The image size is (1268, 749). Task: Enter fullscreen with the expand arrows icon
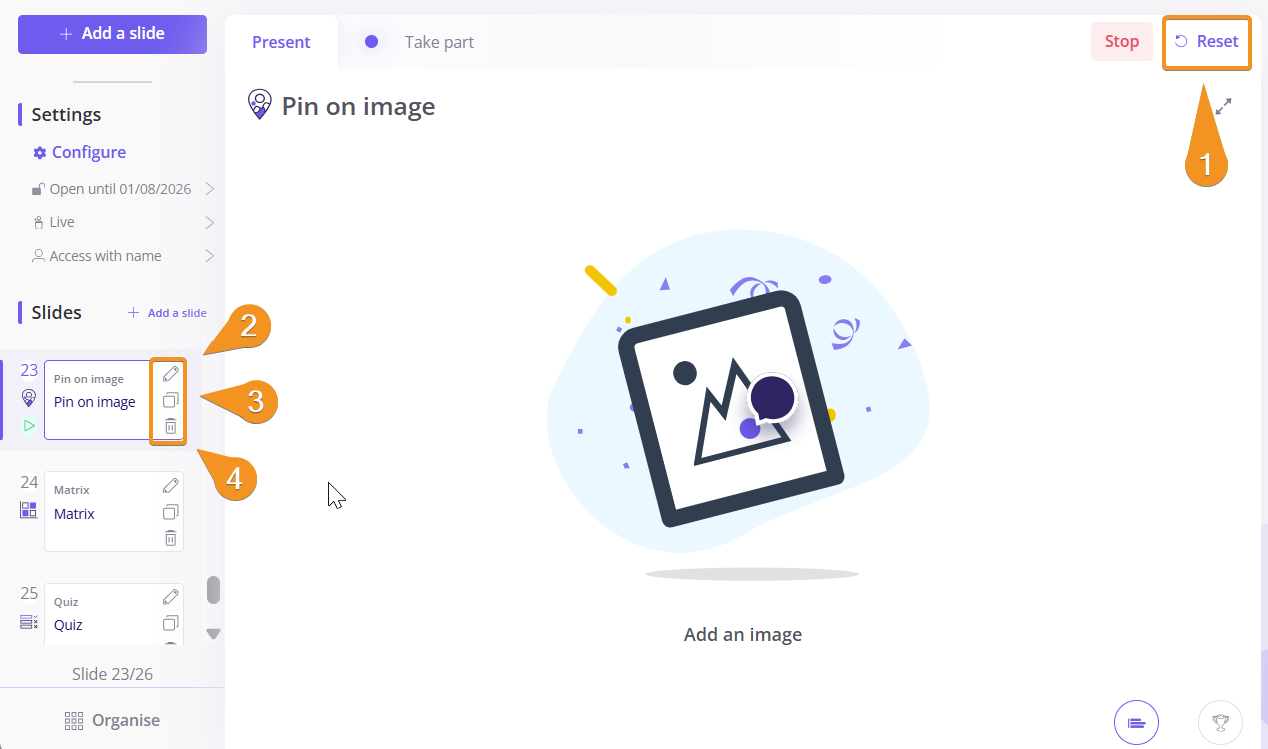1223,106
